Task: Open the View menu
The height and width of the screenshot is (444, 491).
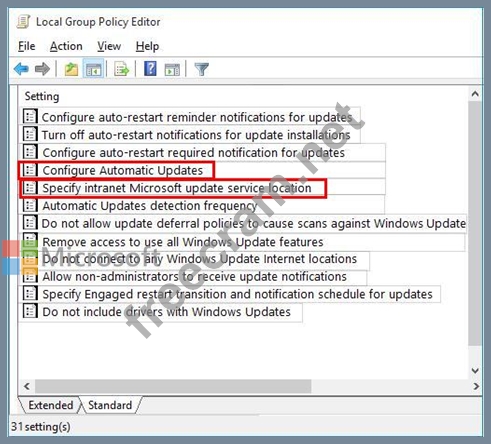Action: pyautogui.click(x=109, y=46)
